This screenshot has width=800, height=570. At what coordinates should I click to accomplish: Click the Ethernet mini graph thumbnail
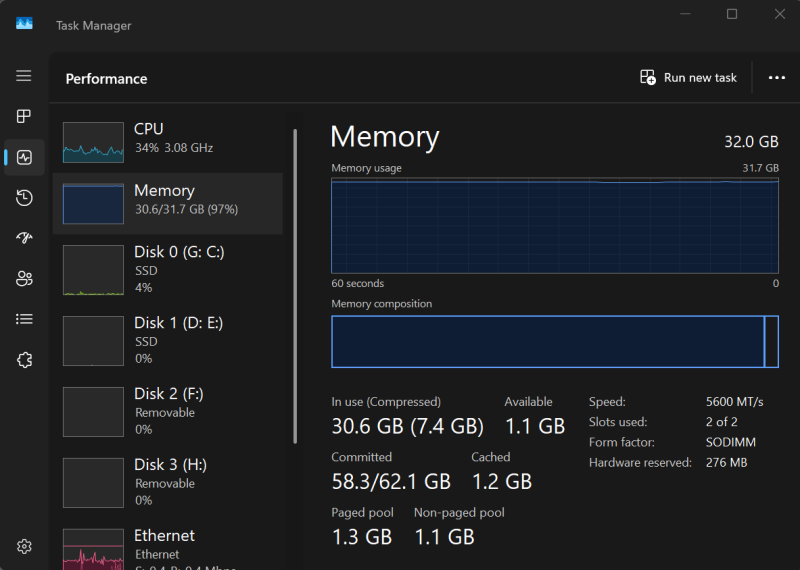click(x=93, y=549)
